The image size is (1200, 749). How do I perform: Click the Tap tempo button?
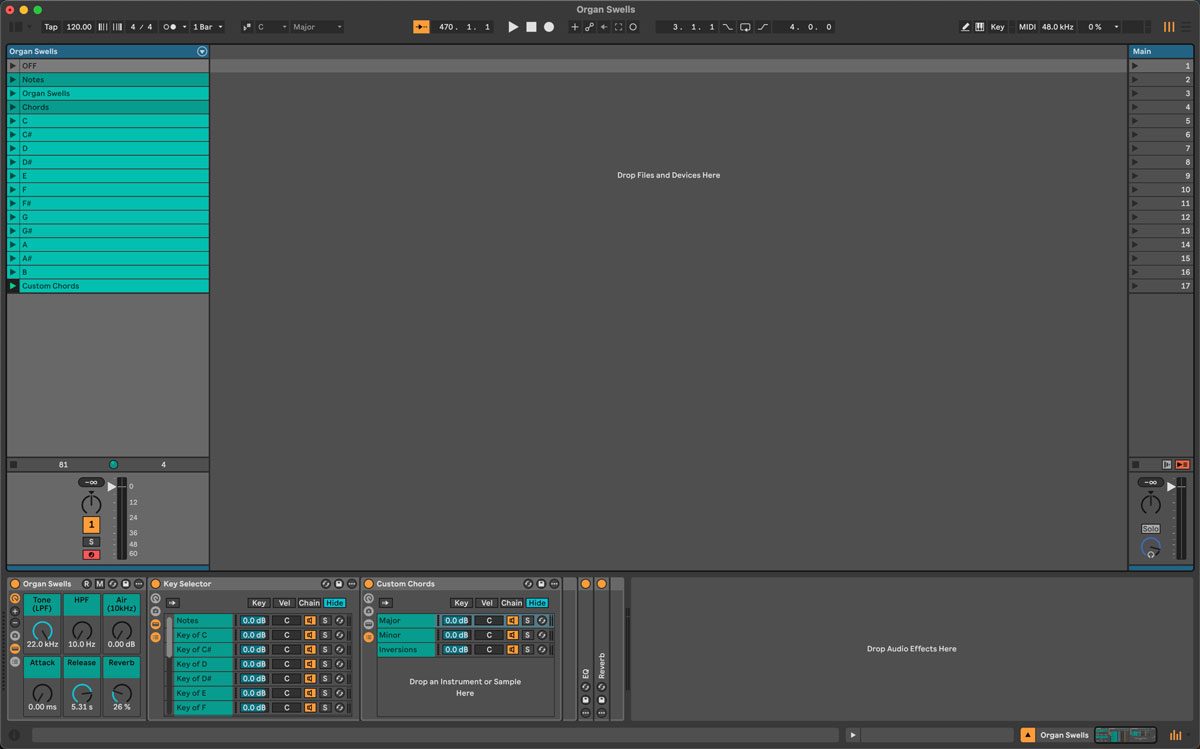[x=50, y=27]
